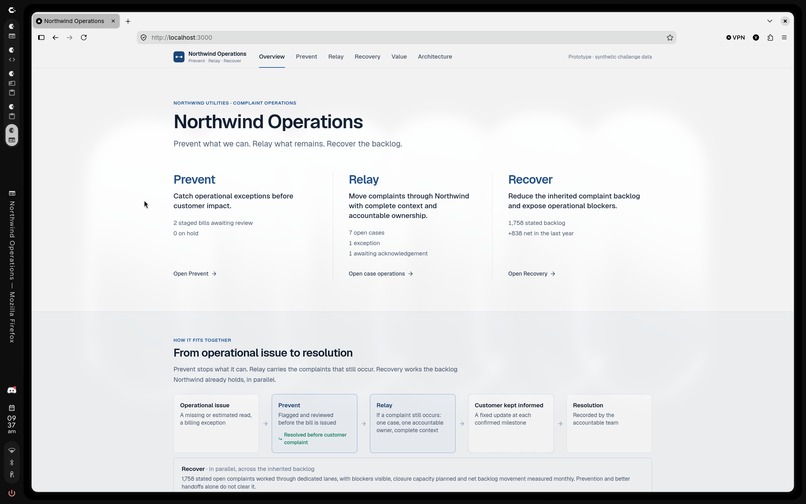
Task: Click 'Northwind Utilities · Complaint Operations' label
Action: [234, 103]
